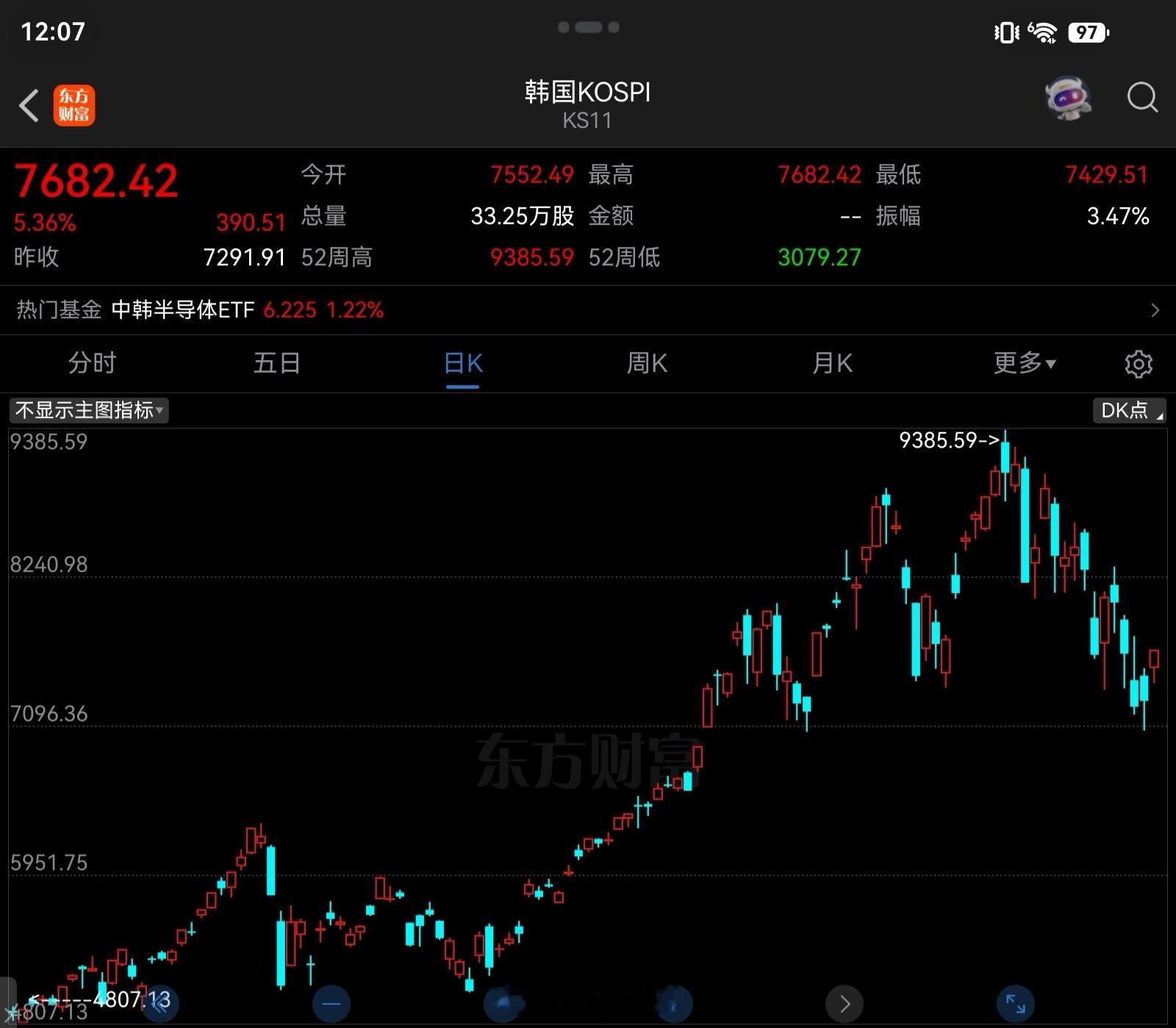Open the DK点 selector

point(1129,410)
